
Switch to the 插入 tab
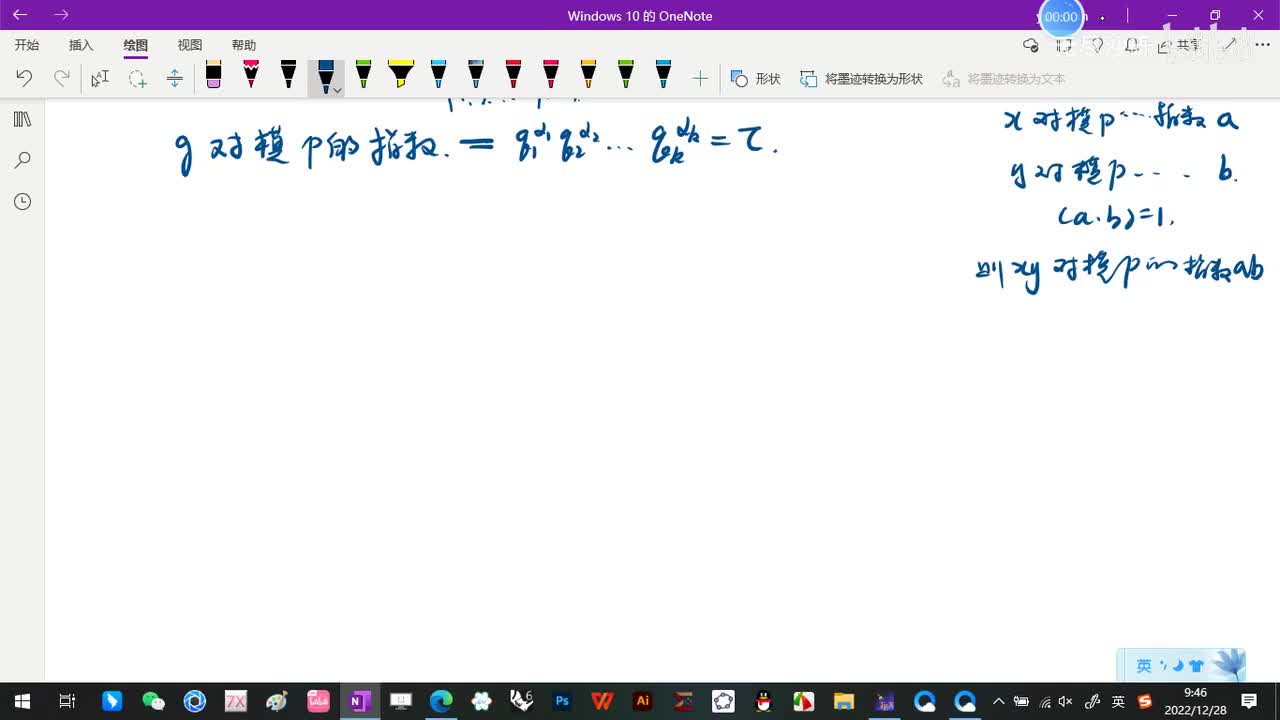pos(81,45)
